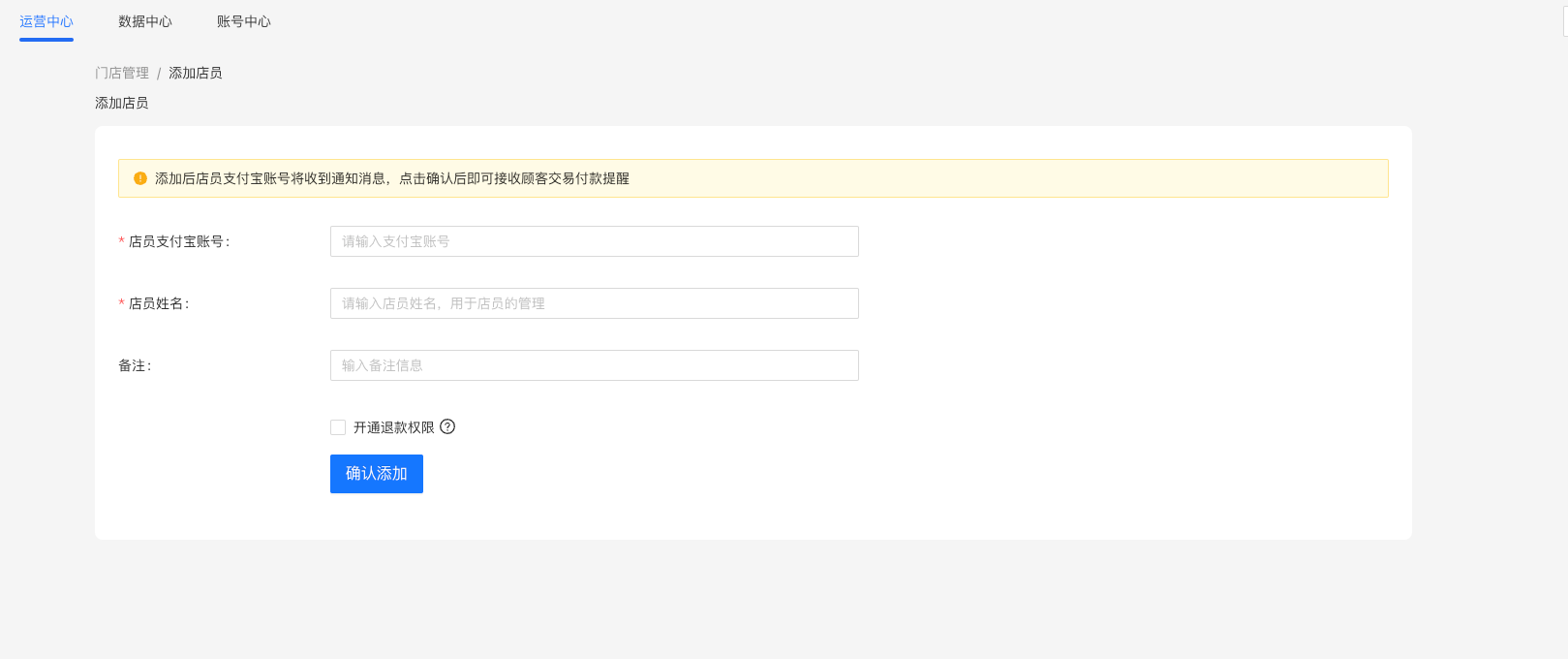Open the help icon beside 开通退款权限
1568x659 pixels.
tap(447, 426)
